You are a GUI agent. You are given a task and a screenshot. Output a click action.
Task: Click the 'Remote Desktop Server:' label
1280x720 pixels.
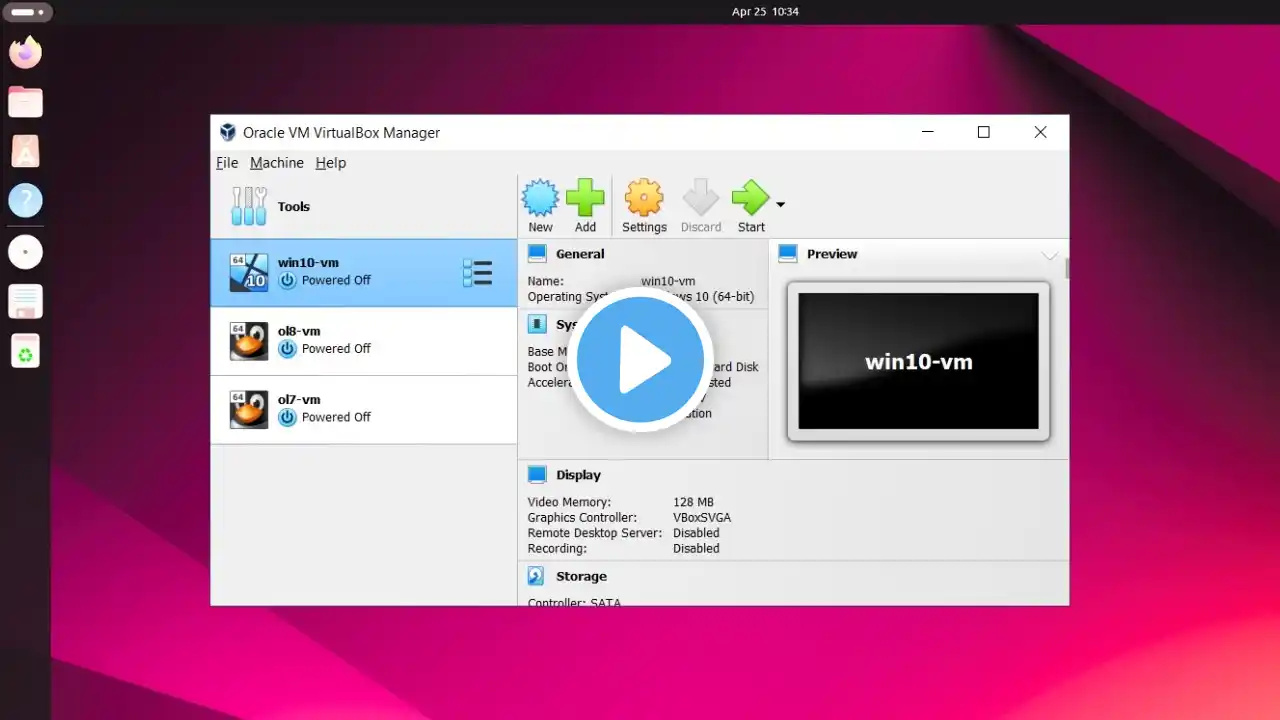(x=595, y=533)
